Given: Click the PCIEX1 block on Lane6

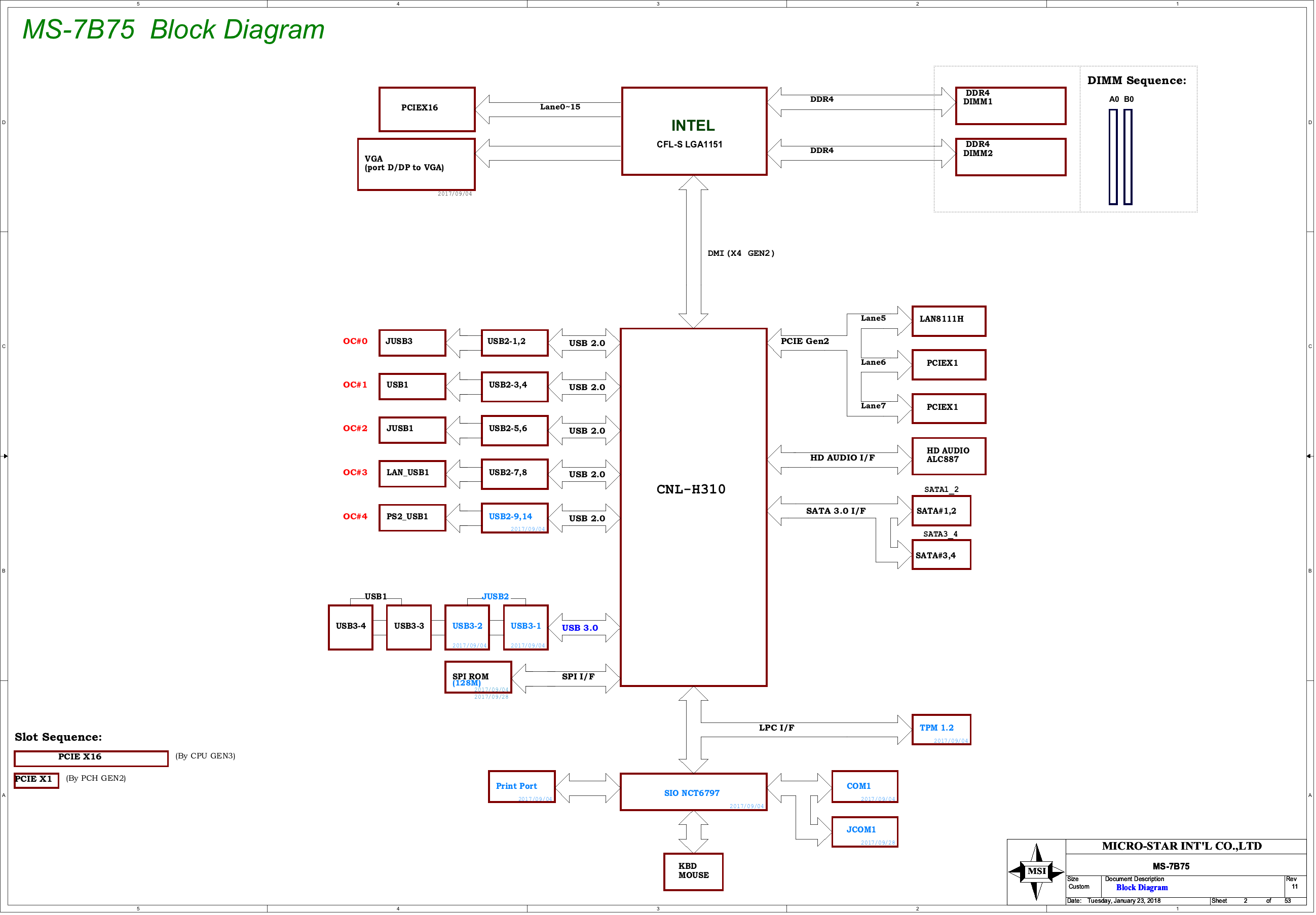Looking at the screenshot, I should [949, 365].
